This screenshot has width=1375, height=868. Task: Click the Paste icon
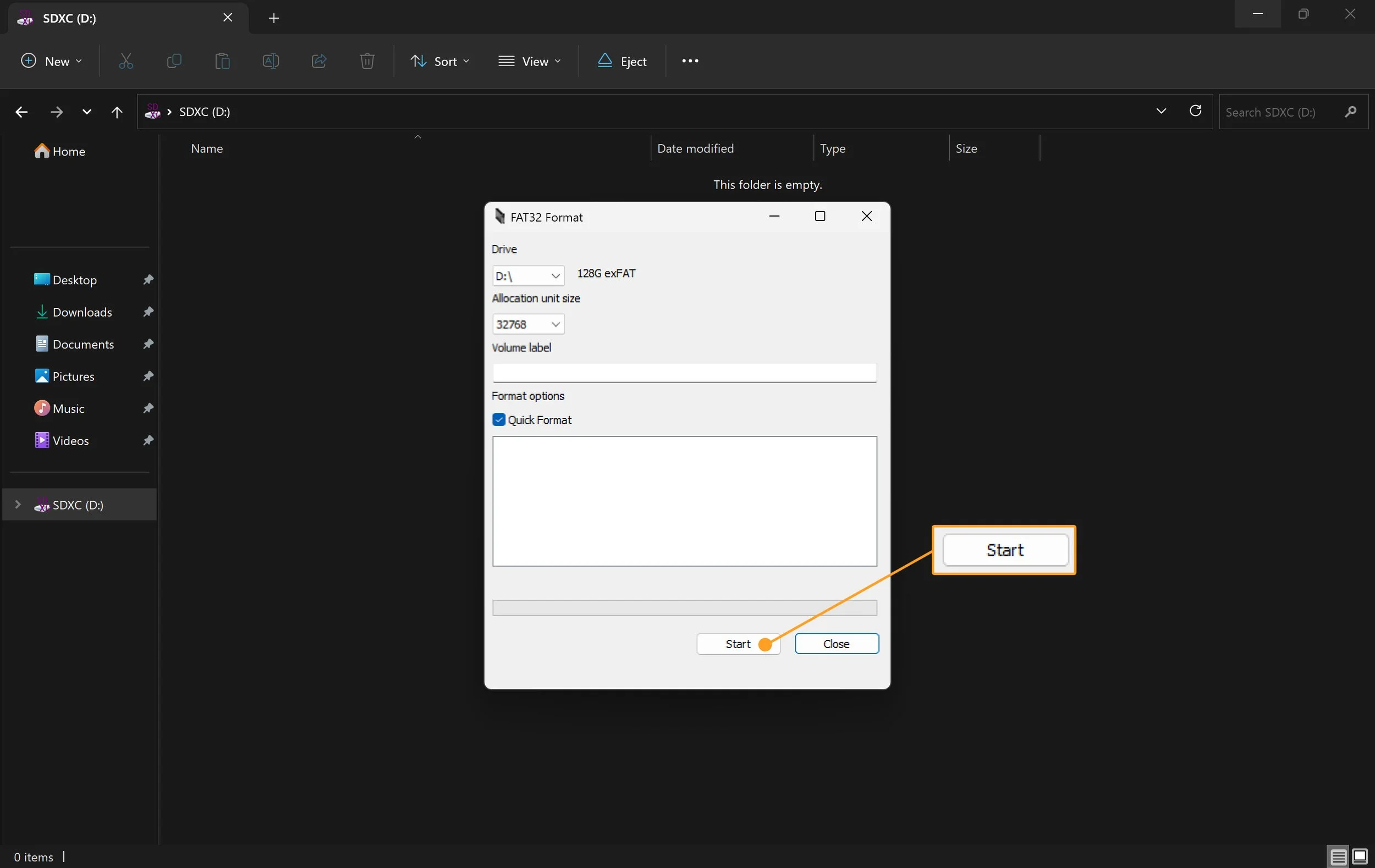point(222,61)
